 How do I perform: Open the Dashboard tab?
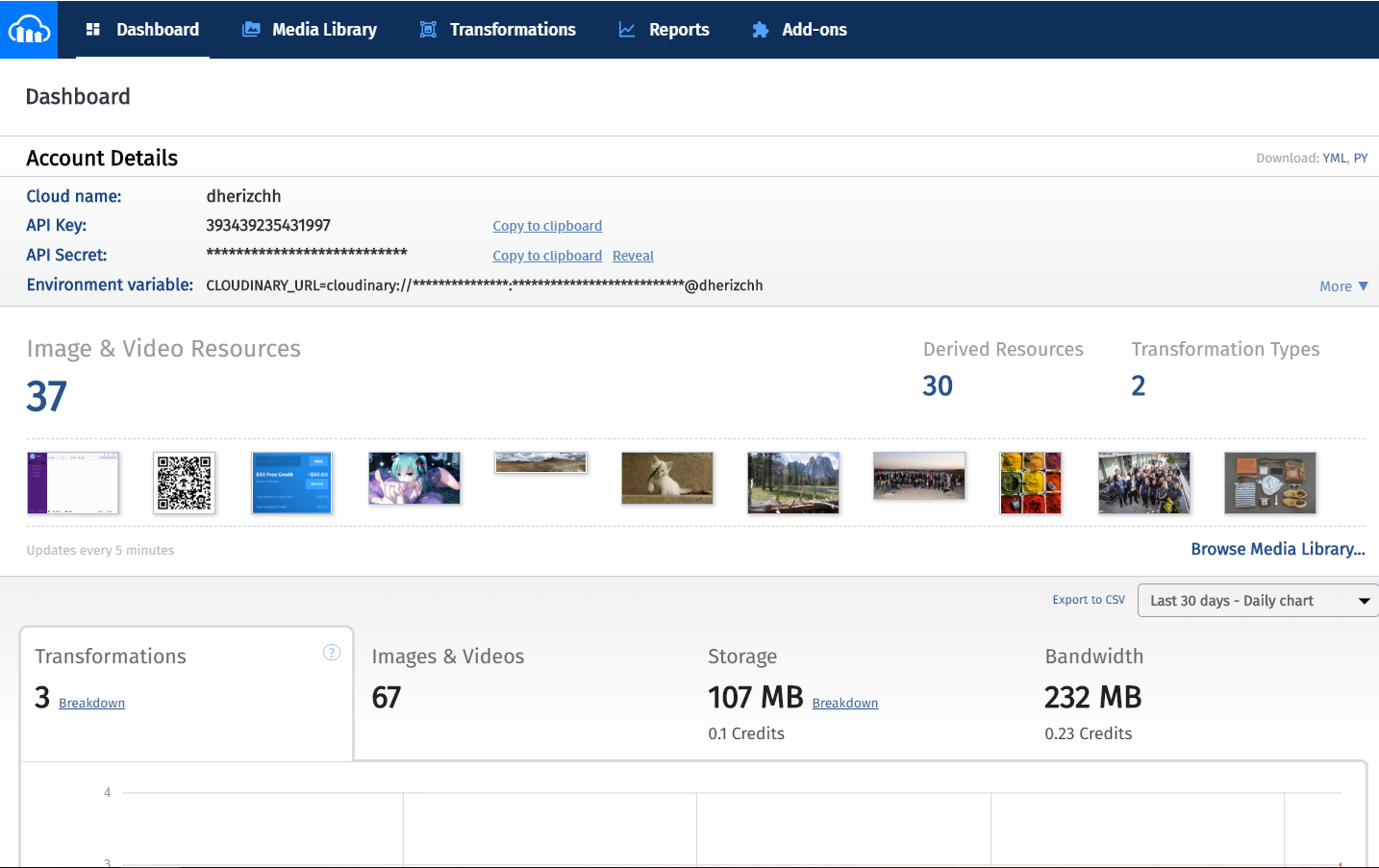coord(143,30)
